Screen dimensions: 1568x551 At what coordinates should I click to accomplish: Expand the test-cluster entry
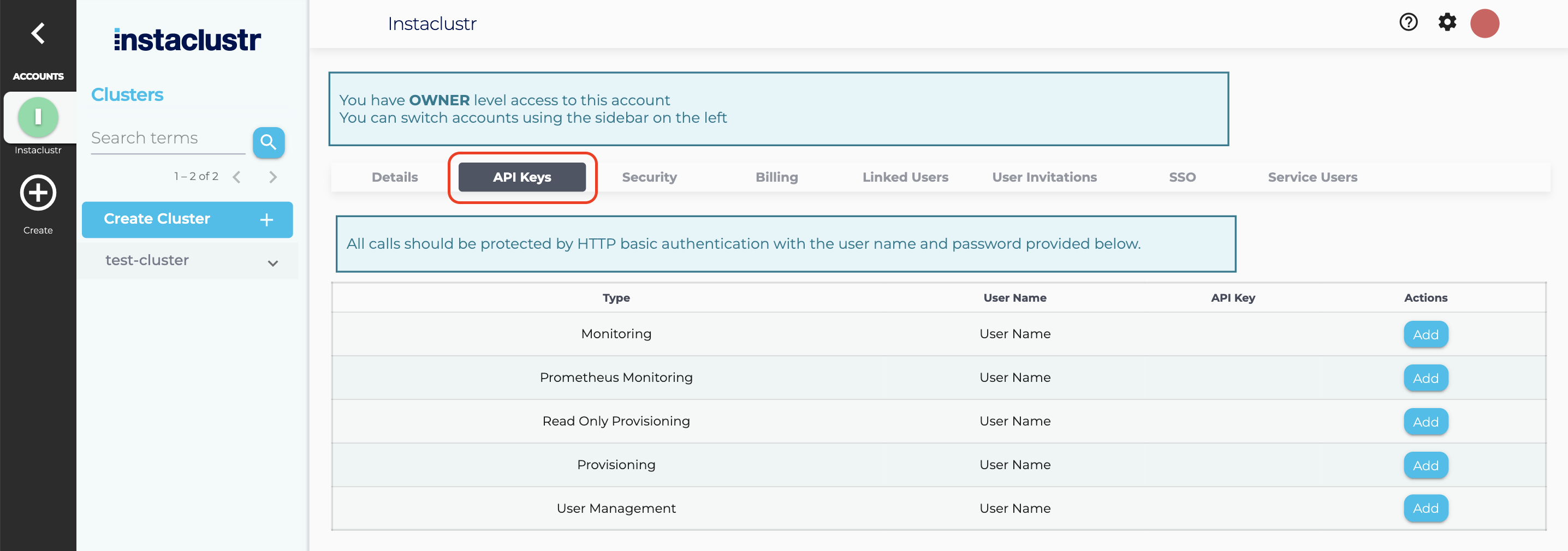pyautogui.click(x=272, y=262)
